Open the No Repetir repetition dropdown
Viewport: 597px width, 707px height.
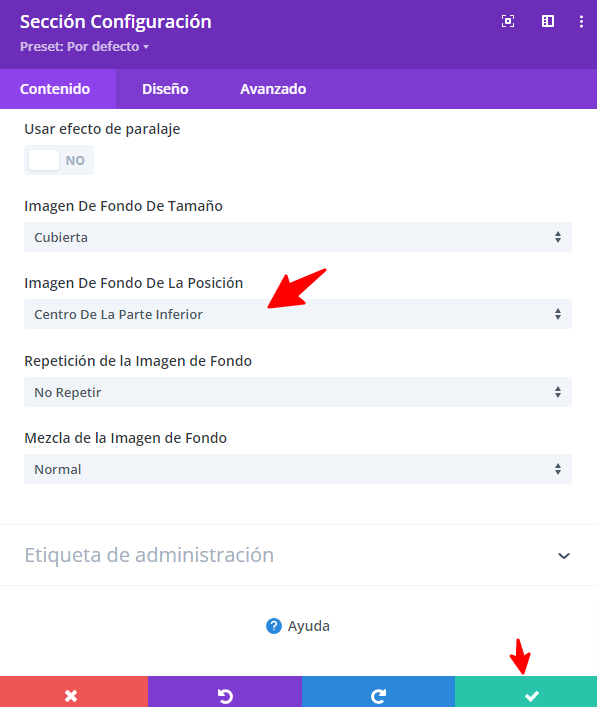(298, 392)
